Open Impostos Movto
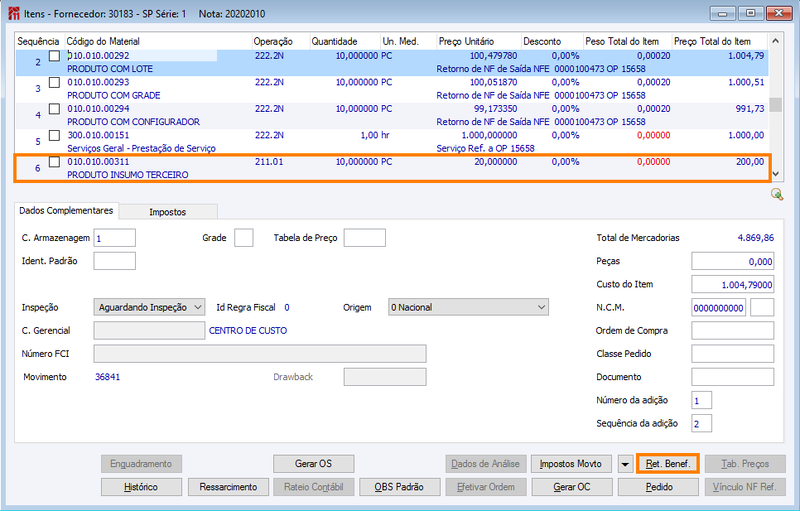 pyautogui.click(x=571, y=464)
